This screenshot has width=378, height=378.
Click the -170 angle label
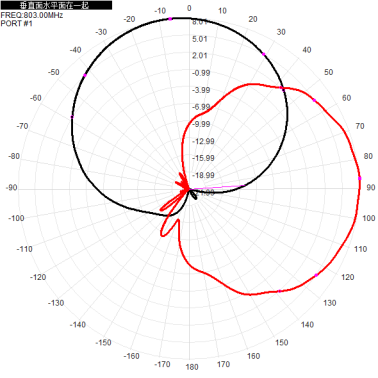[x=162, y=364]
